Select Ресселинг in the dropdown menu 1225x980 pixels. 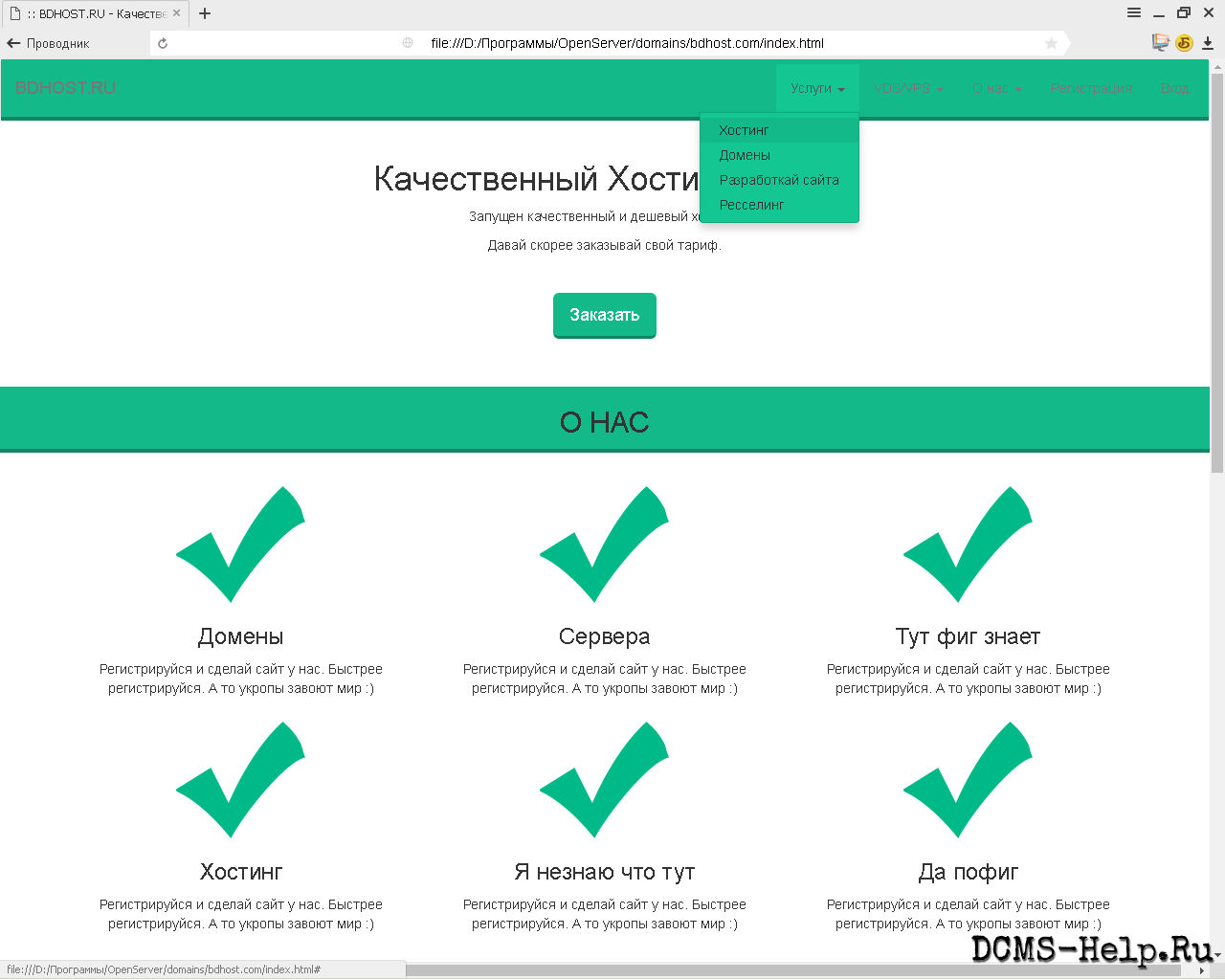pos(752,204)
